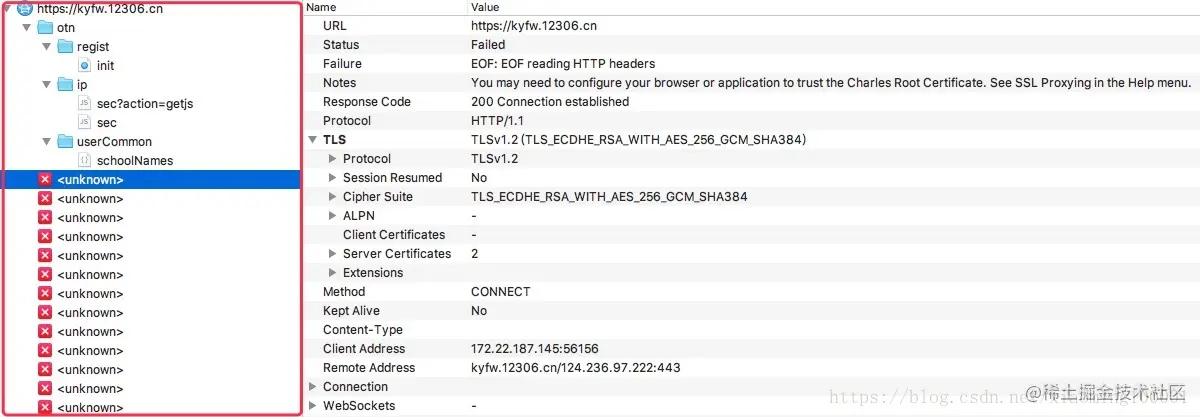
Task: Select the Client Certificates row
Action: pyautogui.click(x=752, y=235)
